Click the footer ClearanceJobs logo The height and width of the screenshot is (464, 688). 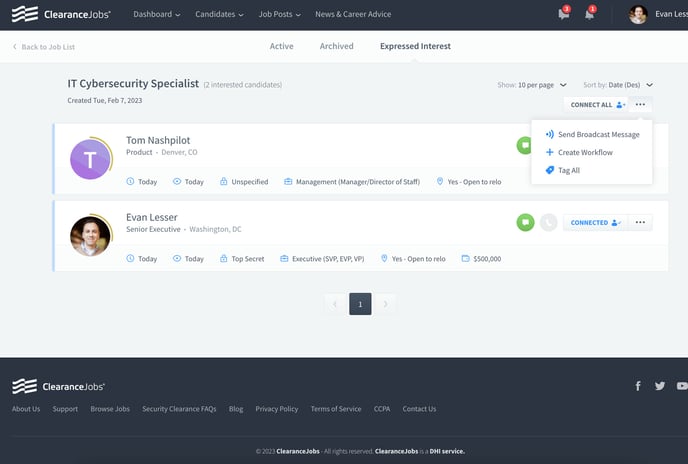[x=58, y=386]
